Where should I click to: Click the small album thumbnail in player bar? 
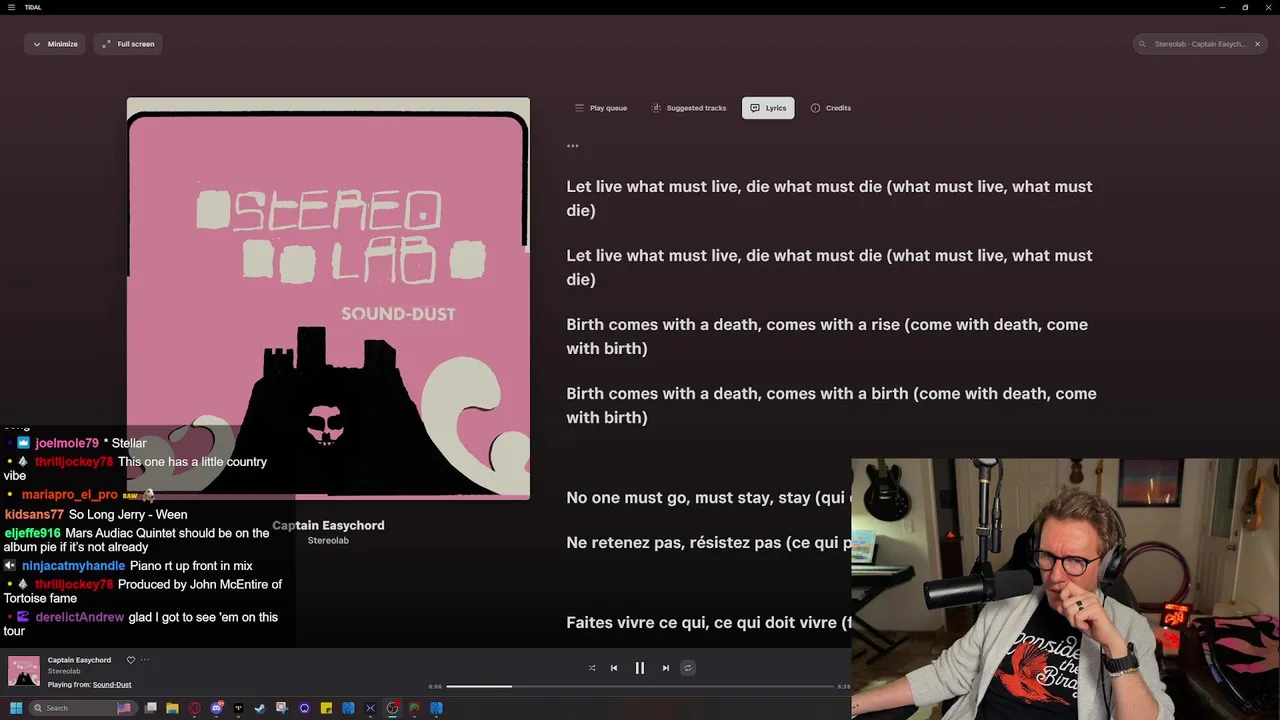click(24, 671)
